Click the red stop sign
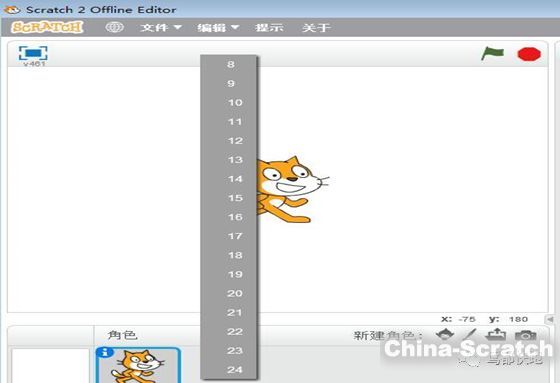The image size is (560, 383). pos(529,54)
